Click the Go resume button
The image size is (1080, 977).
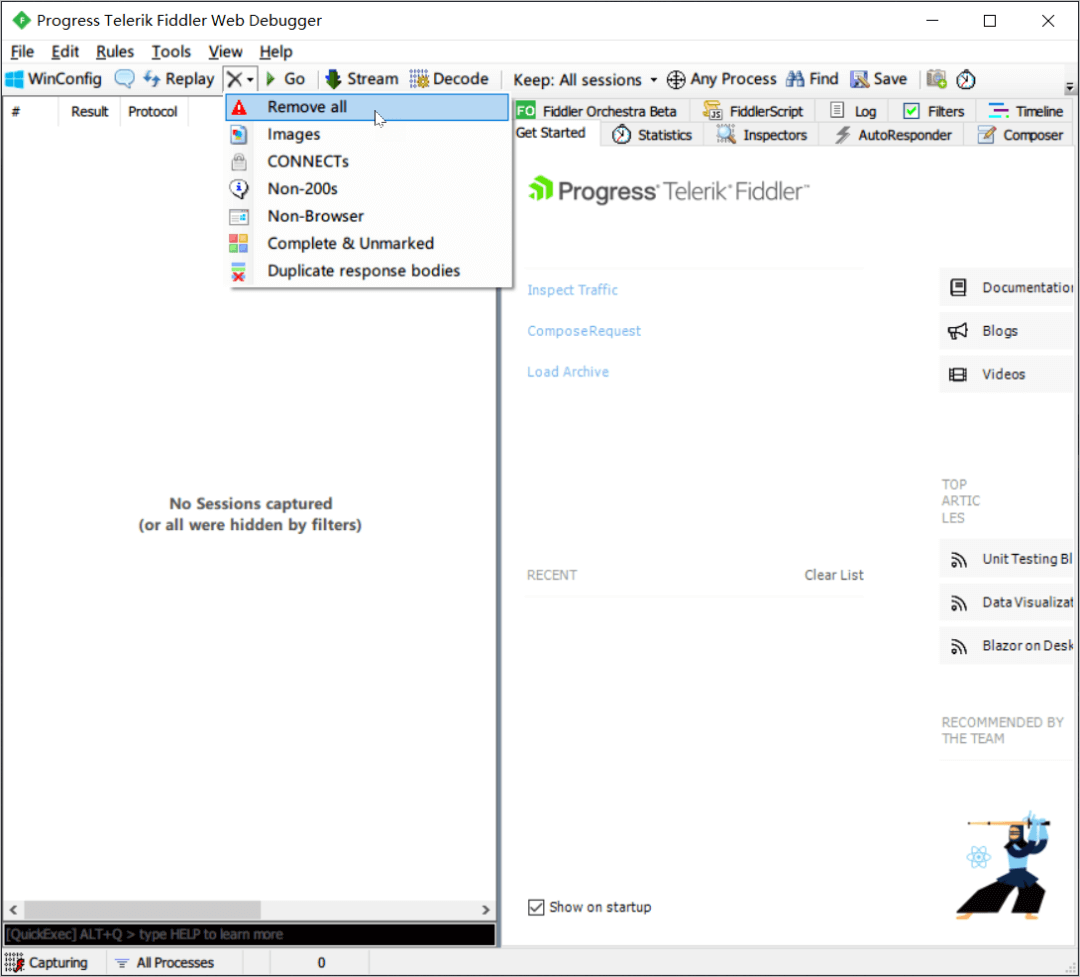(x=285, y=79)
